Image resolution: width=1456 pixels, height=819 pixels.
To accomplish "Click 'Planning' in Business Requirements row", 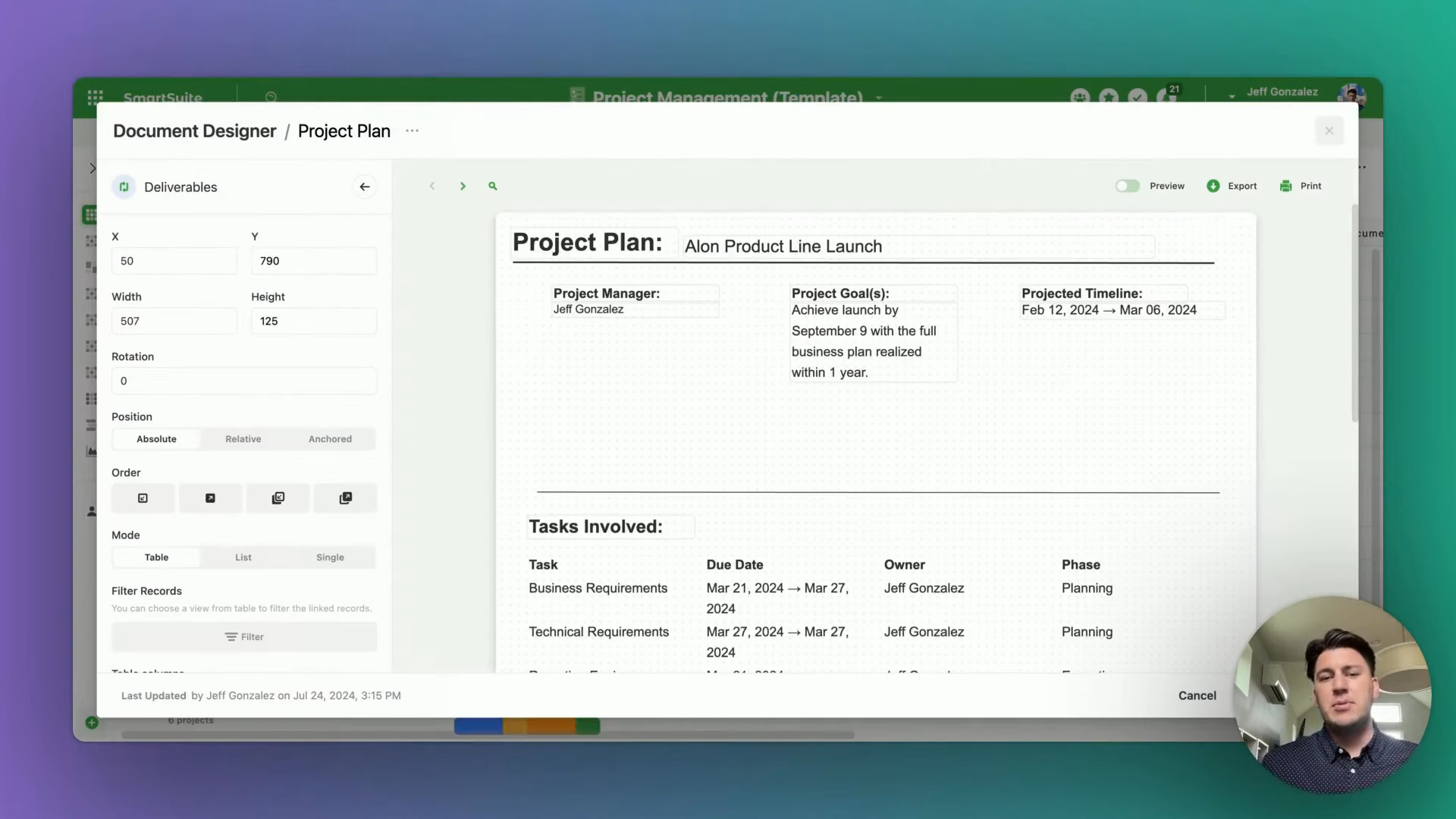I will 1087,588.
